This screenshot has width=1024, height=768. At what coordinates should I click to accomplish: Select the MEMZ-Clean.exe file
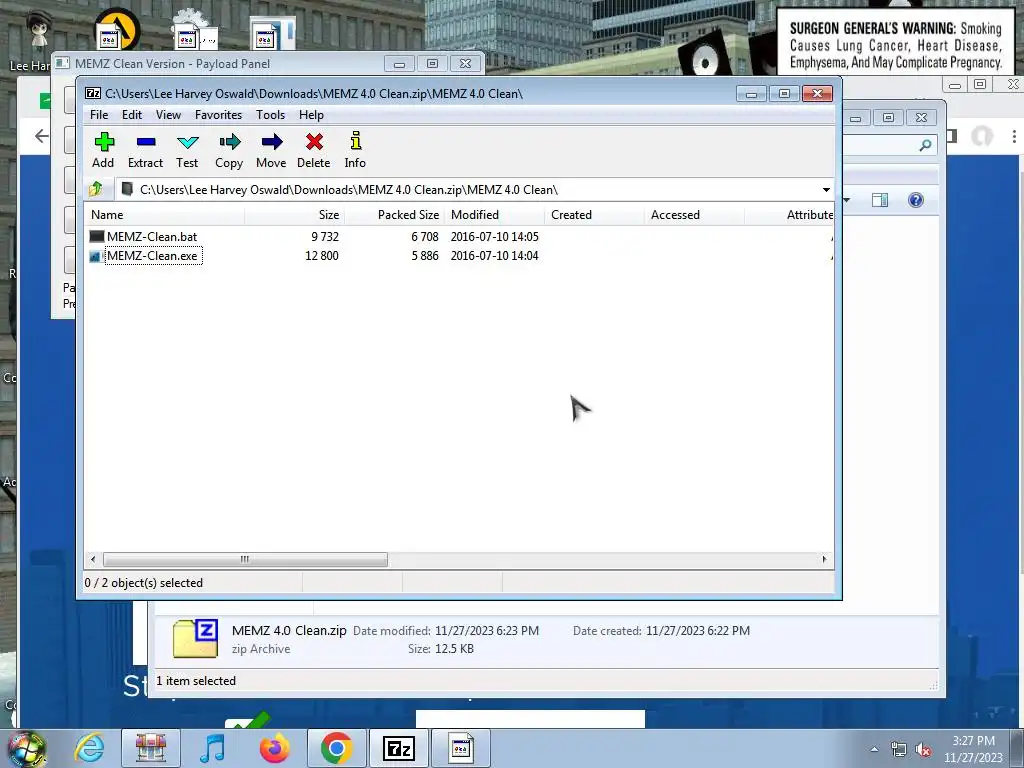pos(152,255)
